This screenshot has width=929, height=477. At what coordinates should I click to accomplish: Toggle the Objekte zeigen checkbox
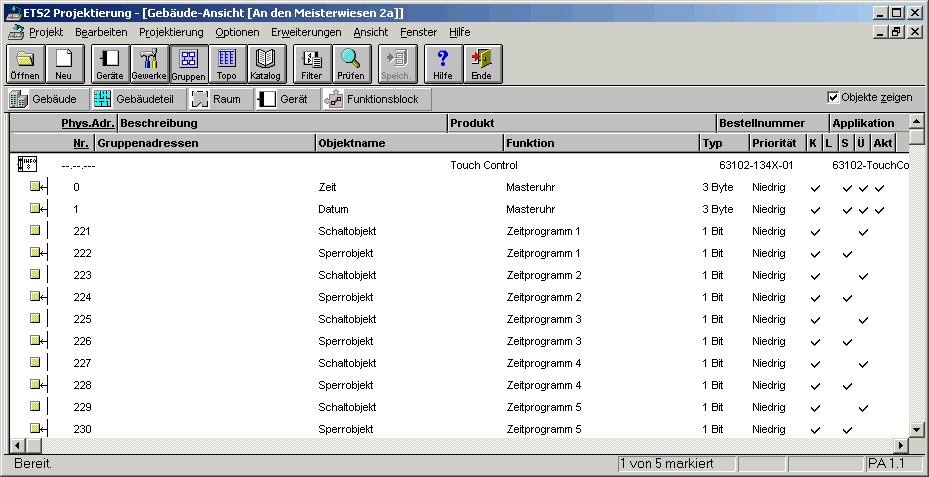[833, 97]
